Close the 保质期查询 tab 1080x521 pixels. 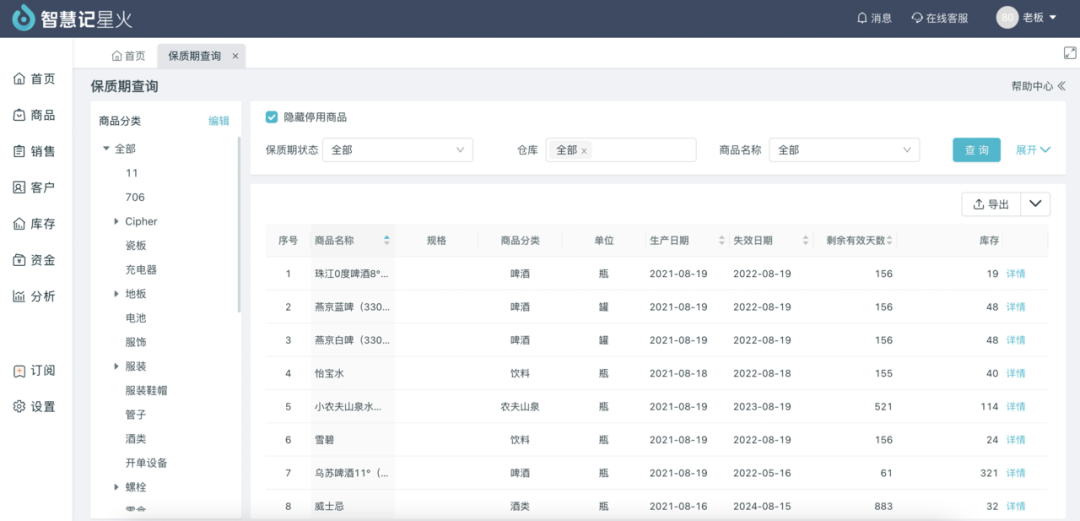coord(235,56)
